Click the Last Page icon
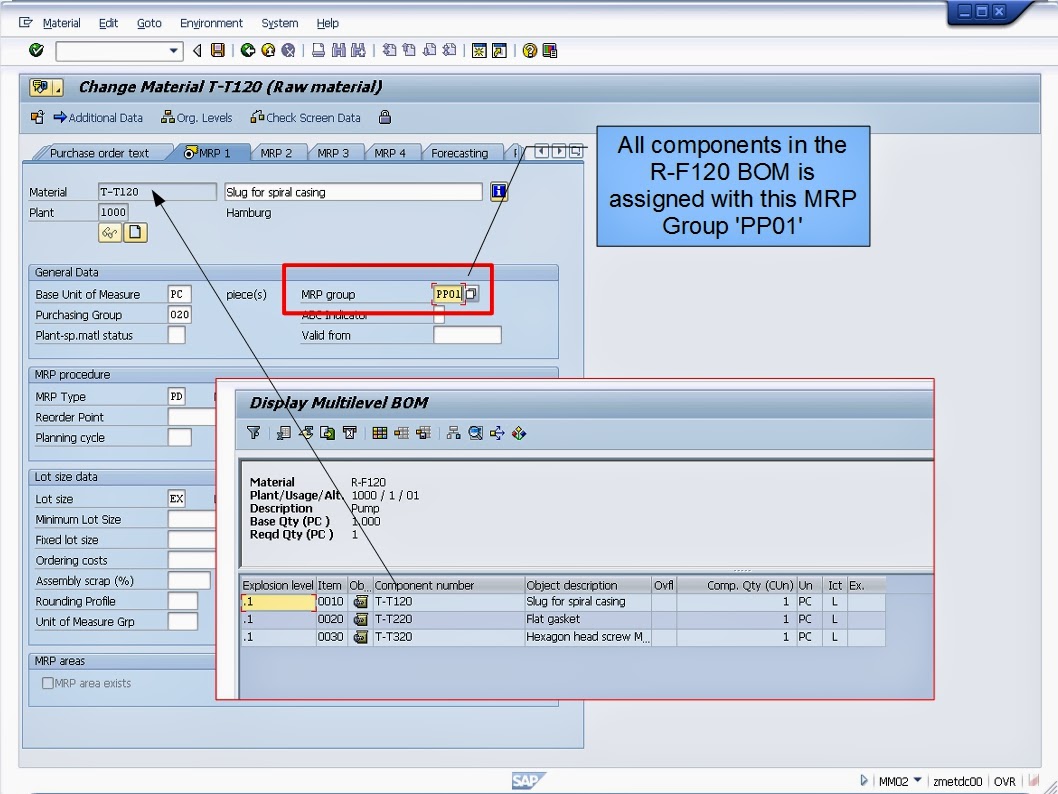Viewport: 1058px width, 794px height. (x=449, y=51)
